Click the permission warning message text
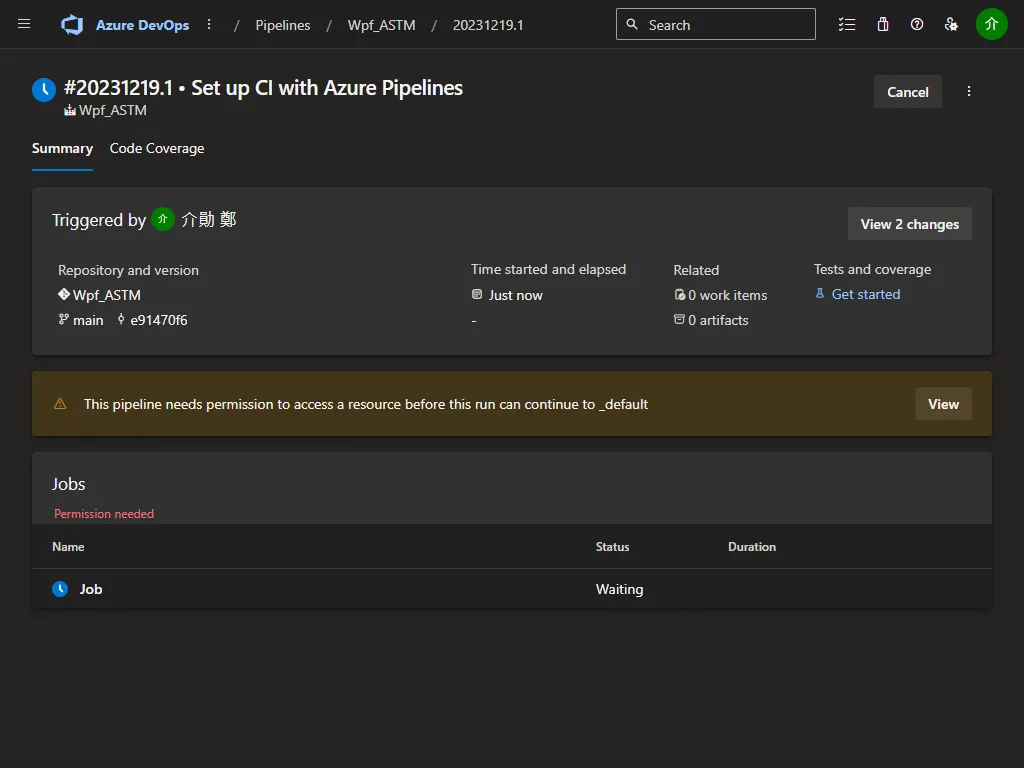 tap(366, 404)
